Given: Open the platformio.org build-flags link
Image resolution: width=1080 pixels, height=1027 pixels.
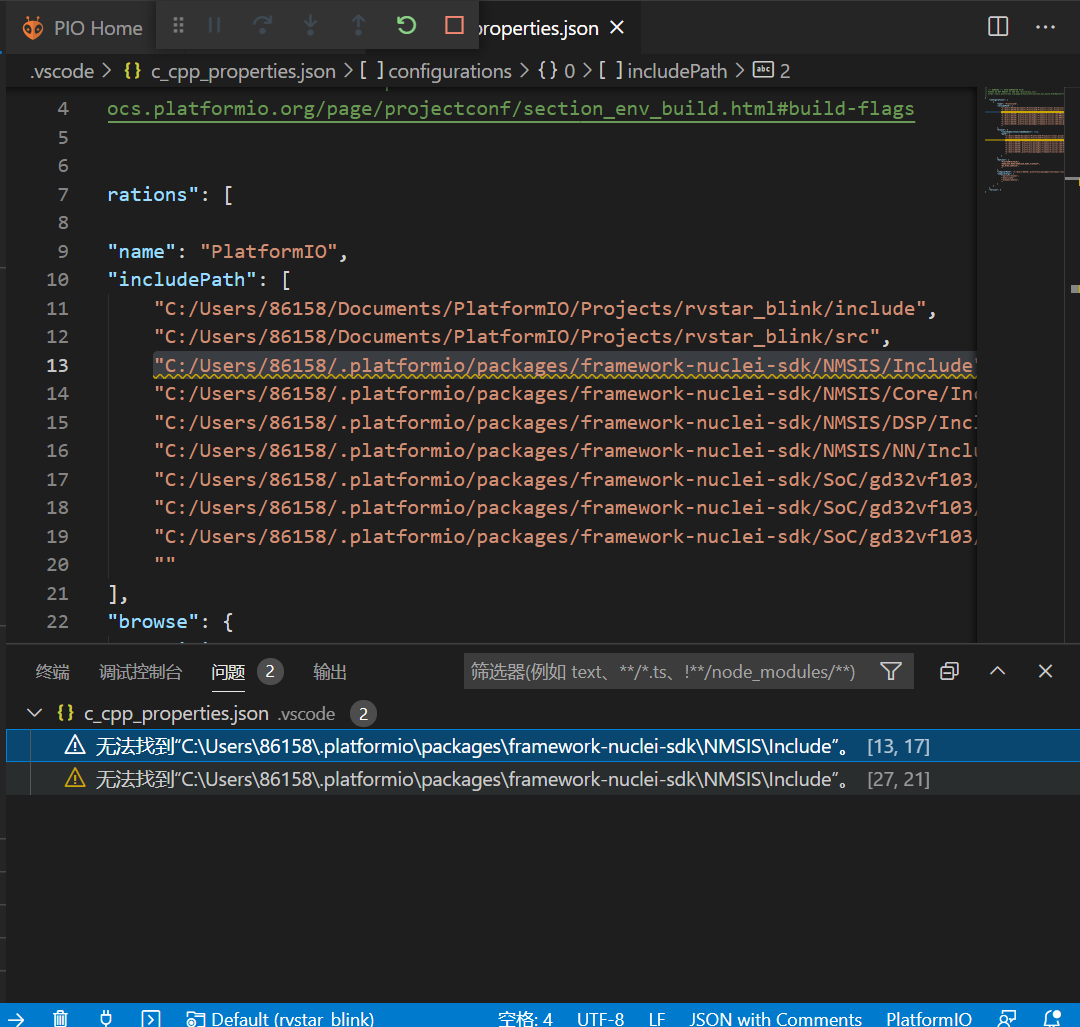Looking at the screenshot, I should [511, 109].
